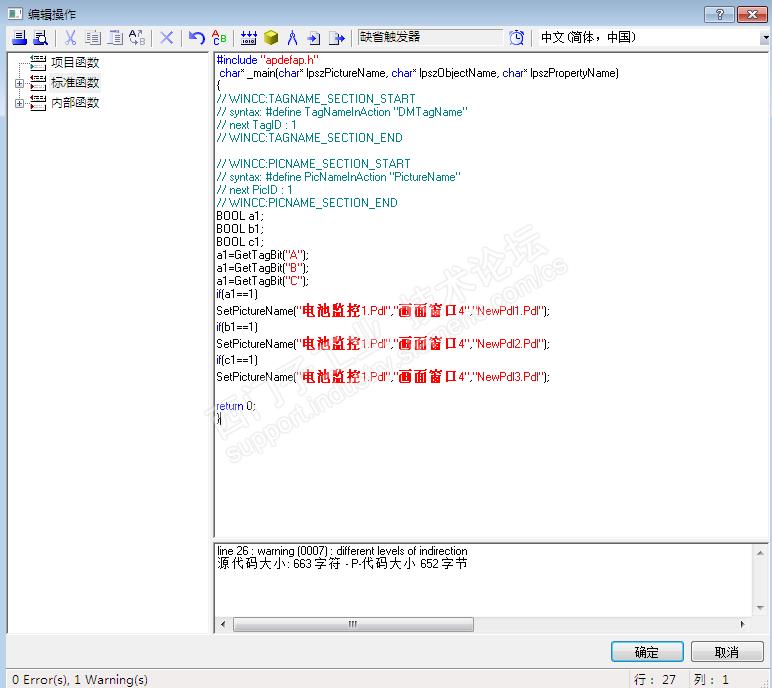
Task: Click the horizontal scrollbar left arrow
Action: click(223, 624)
